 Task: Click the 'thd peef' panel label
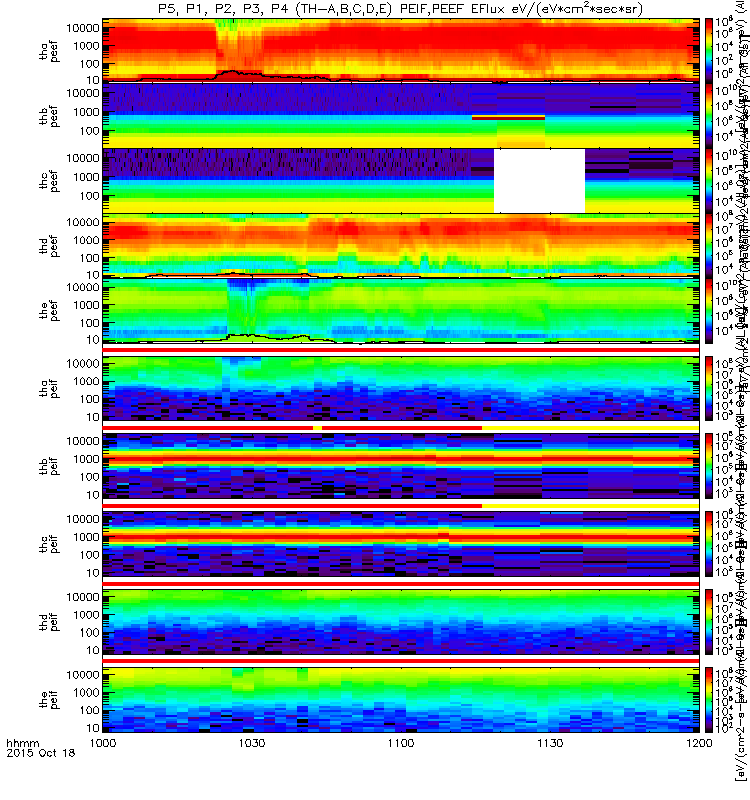[49, 246]
